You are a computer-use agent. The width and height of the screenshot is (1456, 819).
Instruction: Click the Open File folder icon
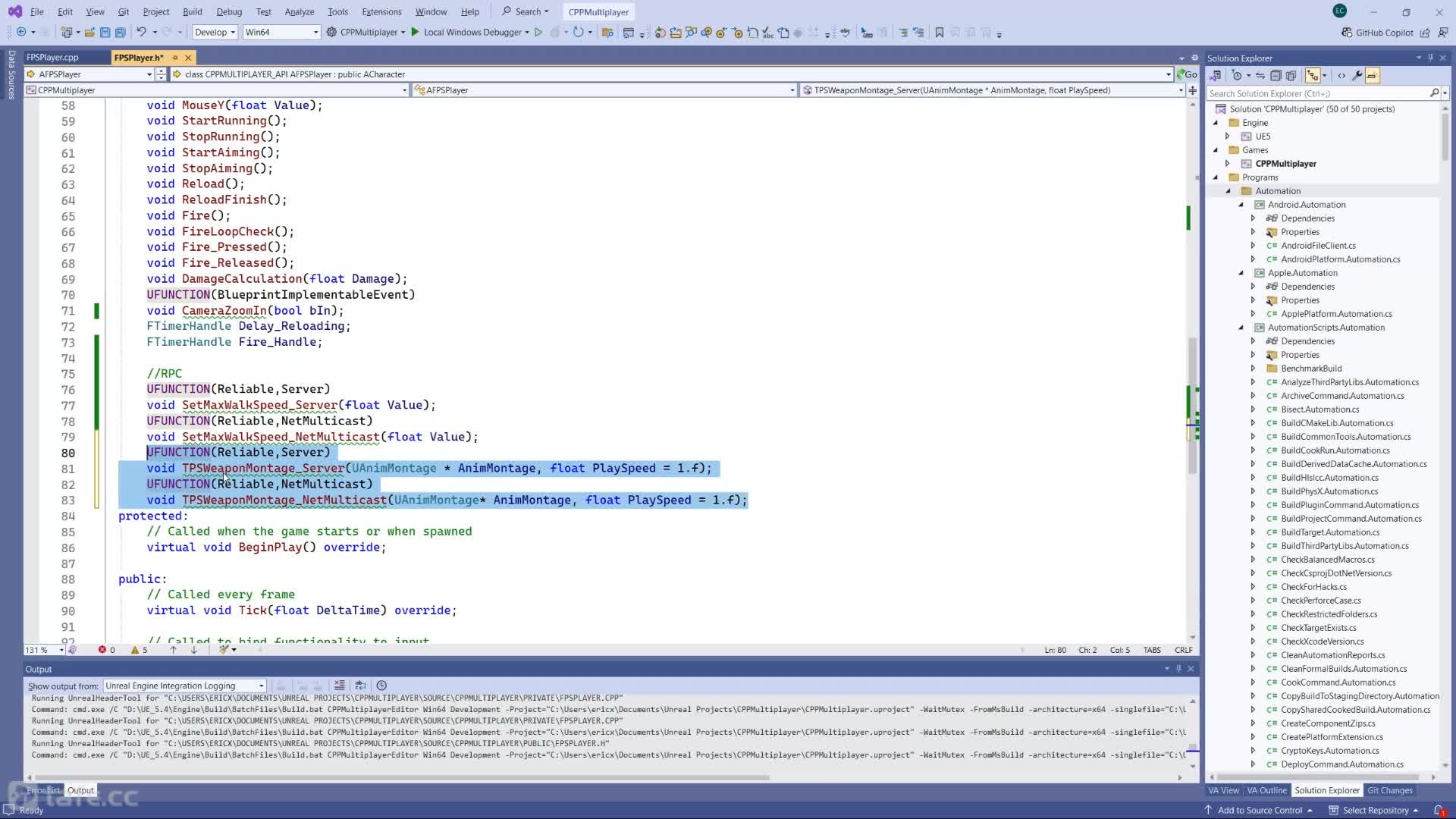click(x=89, y=32)
